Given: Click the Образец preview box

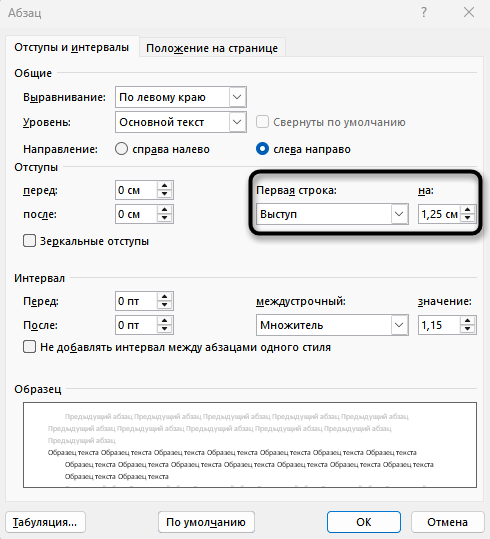Looking at the screenshot, I should (x=250, y=445).
